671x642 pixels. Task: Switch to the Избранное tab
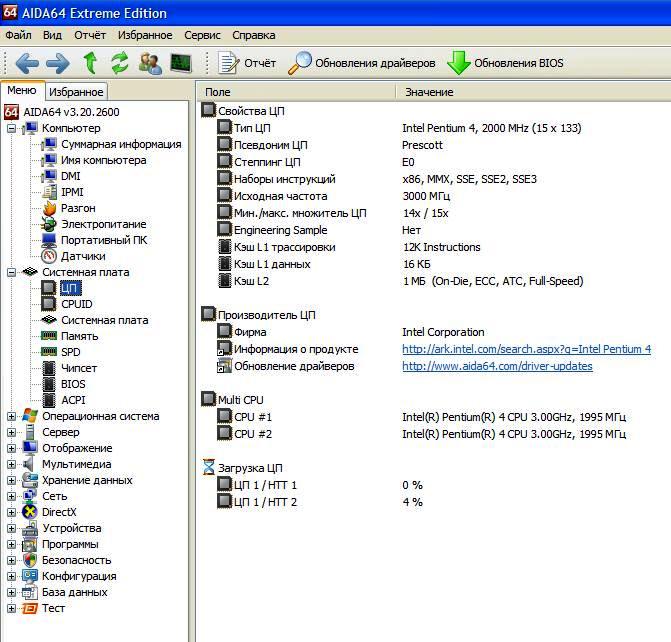click(x=76, y=91)
